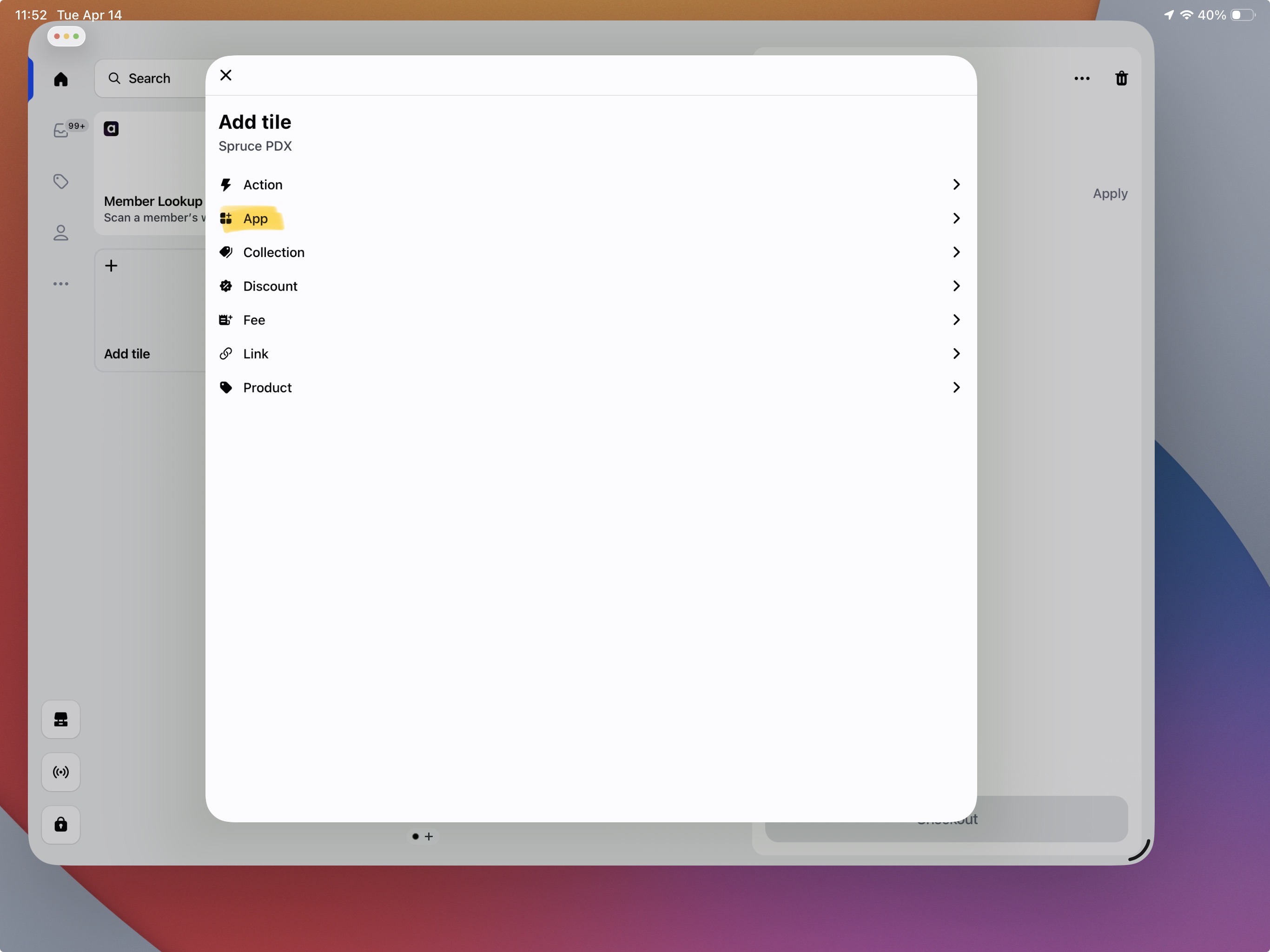Expand the Collection tile options
This screenshot has height=952, width=1270.
click(x=590, y=252)
